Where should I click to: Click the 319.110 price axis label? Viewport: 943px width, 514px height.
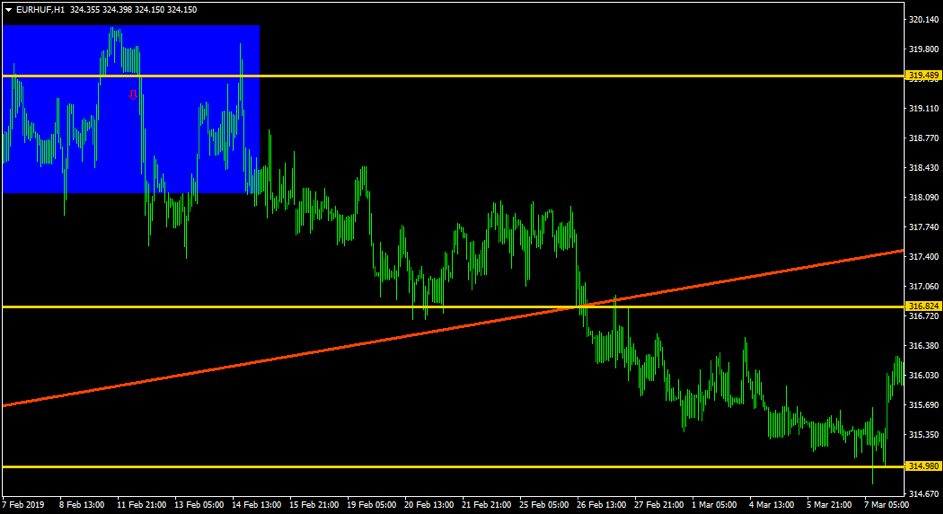924,108
